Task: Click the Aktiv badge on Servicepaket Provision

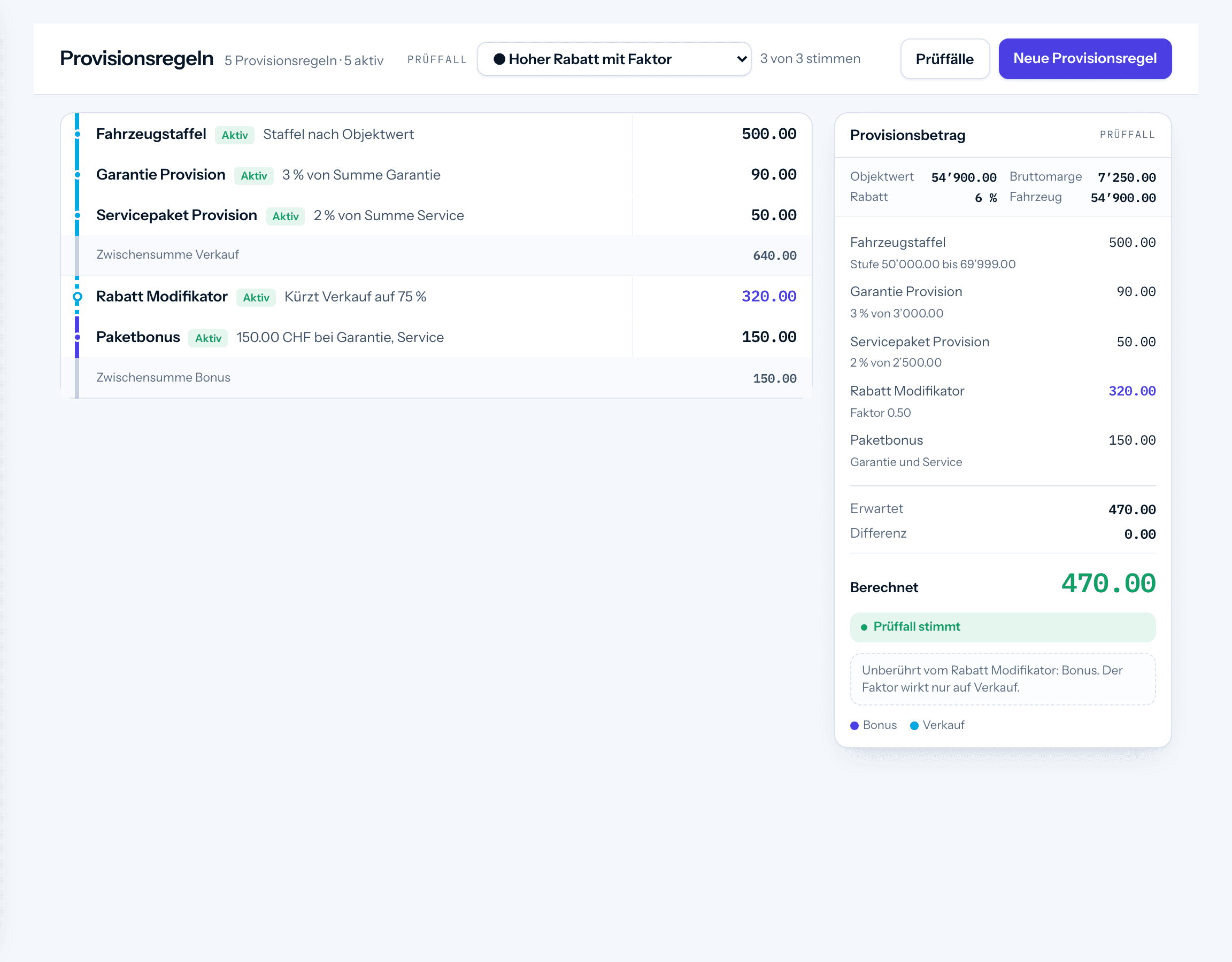Action: point(286,216)
